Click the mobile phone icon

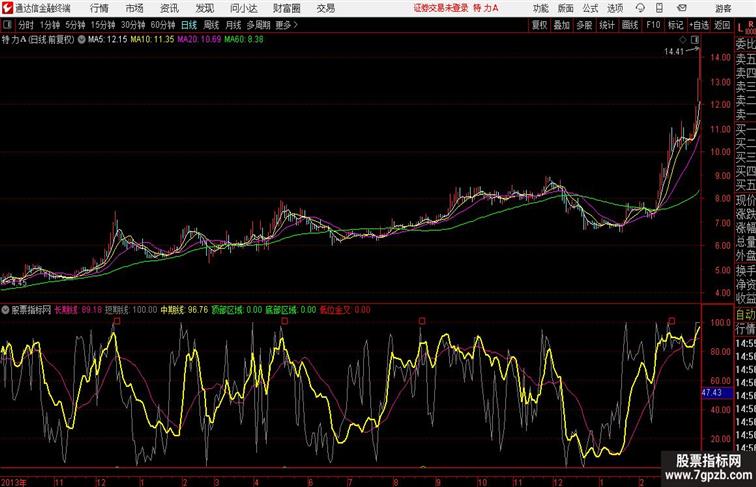[x=659, y=8]
